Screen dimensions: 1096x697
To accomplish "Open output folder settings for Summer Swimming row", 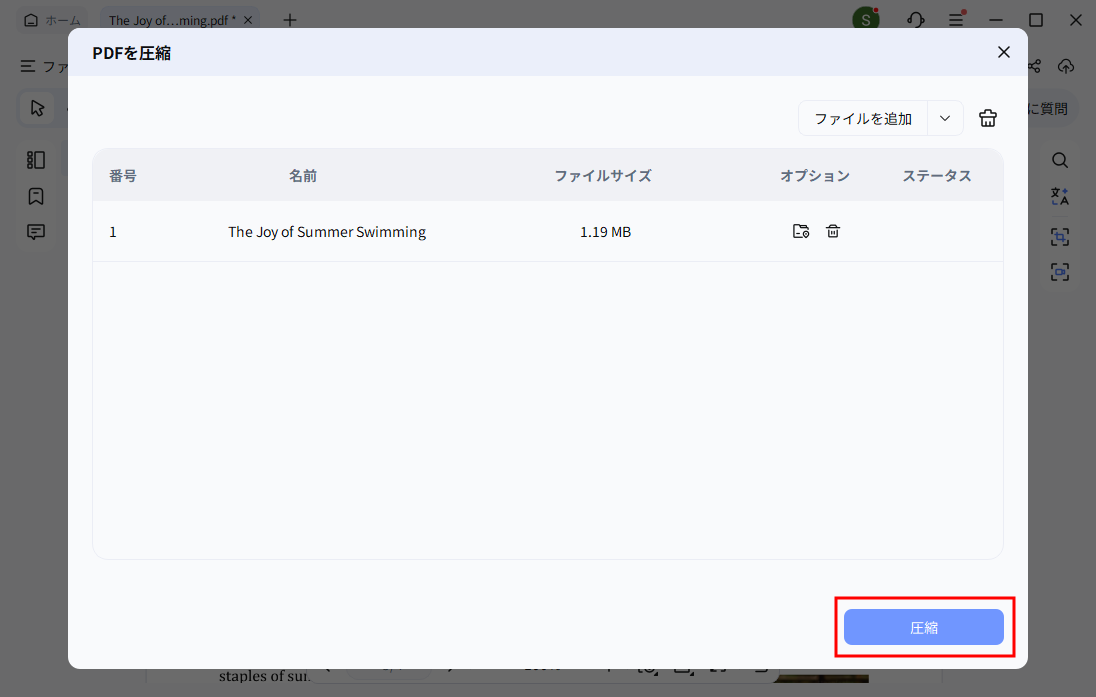I will click(x=801, y=231).
